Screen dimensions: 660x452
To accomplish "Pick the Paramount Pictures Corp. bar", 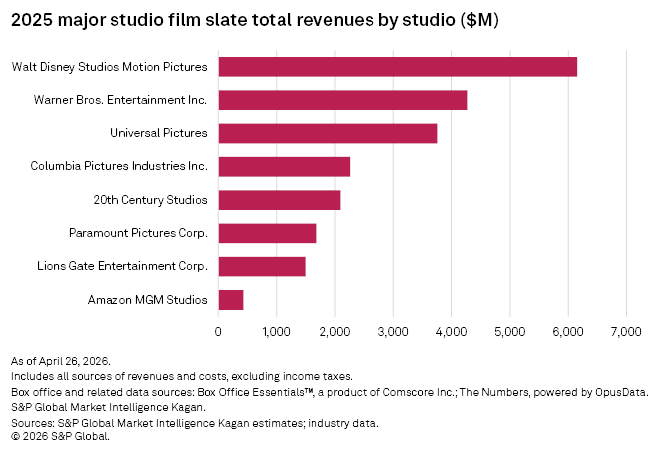I will (x=268, y=233).
